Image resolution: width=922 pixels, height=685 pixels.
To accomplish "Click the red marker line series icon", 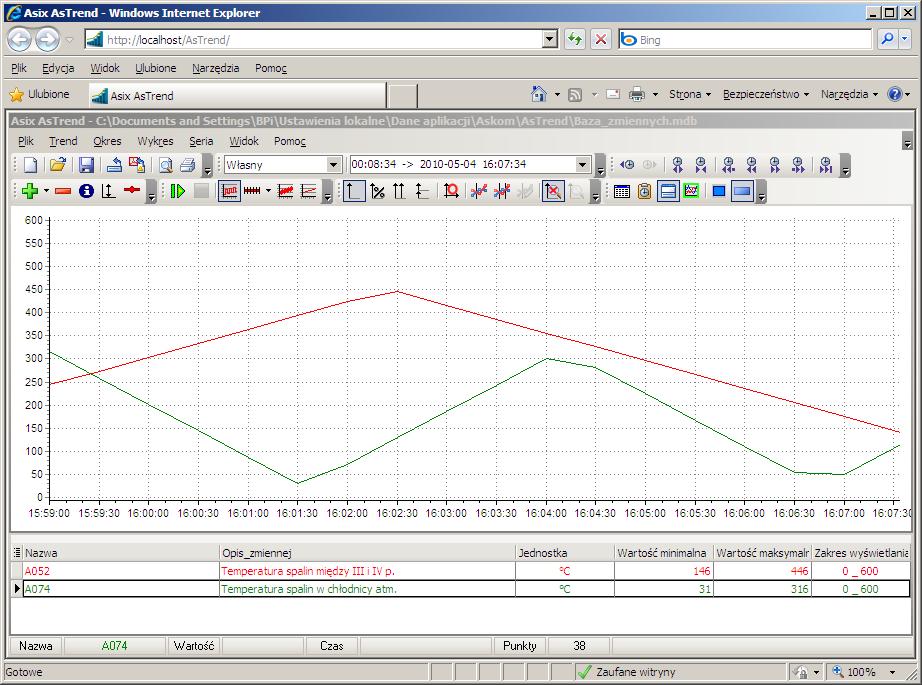I will pyautogui.click(x=132, y=191).
